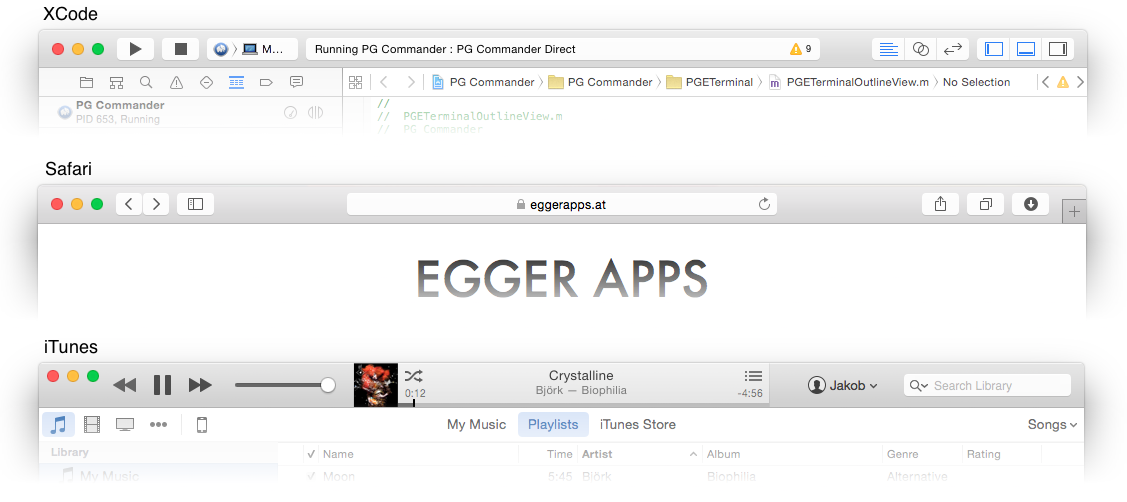Open Xcode breakpoint navigator
1127x502 pixels.
[x=266, y=82]
